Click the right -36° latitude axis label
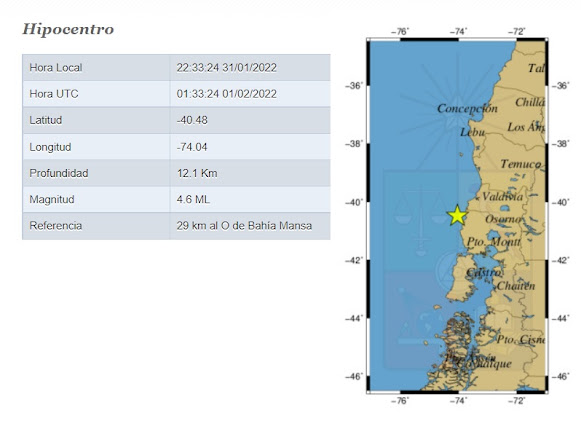The width and height of the screenshot is (581, 437). [x=561, y=86]
